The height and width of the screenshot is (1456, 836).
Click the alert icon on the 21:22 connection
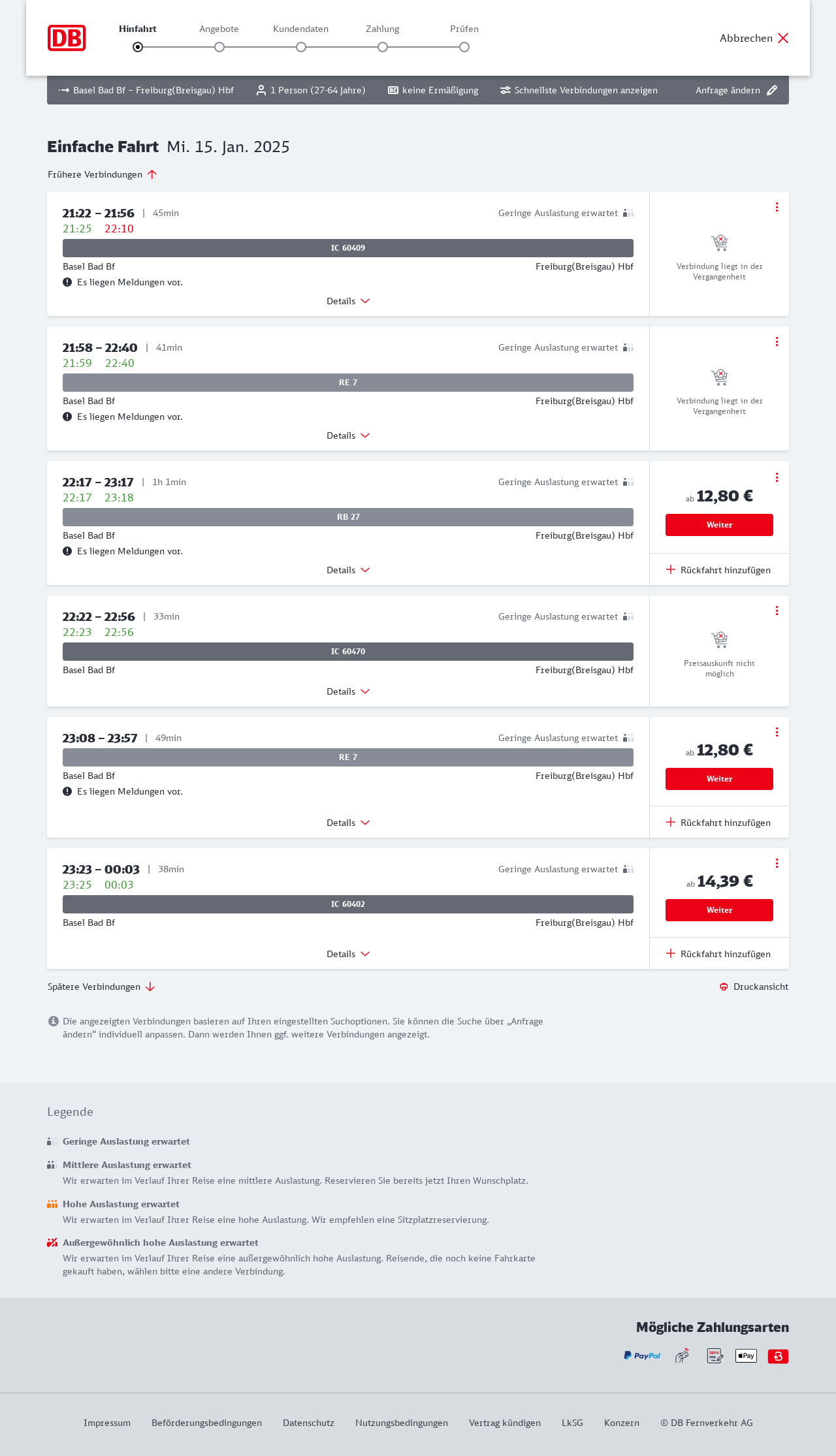point(67,282)
